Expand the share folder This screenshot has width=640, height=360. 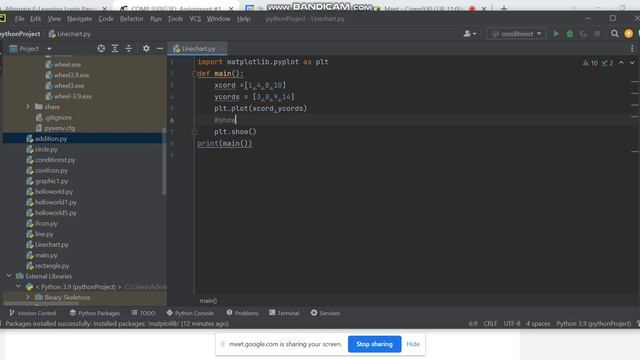(x=28, y=107)
